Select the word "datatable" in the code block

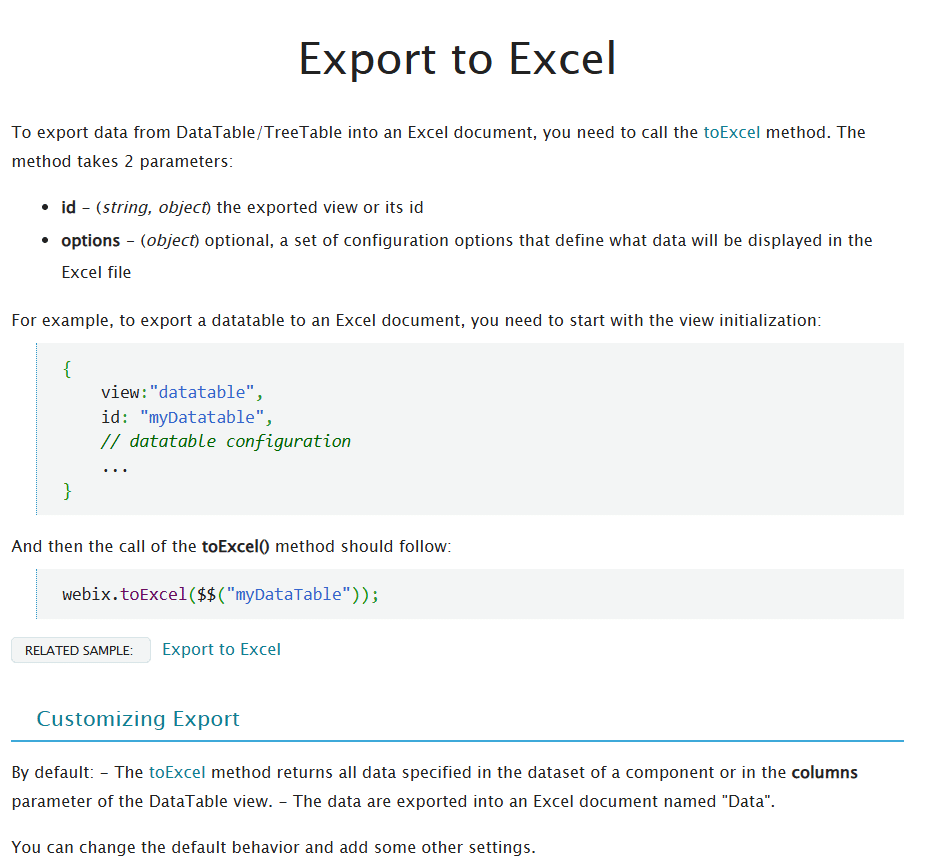point(203,393)
